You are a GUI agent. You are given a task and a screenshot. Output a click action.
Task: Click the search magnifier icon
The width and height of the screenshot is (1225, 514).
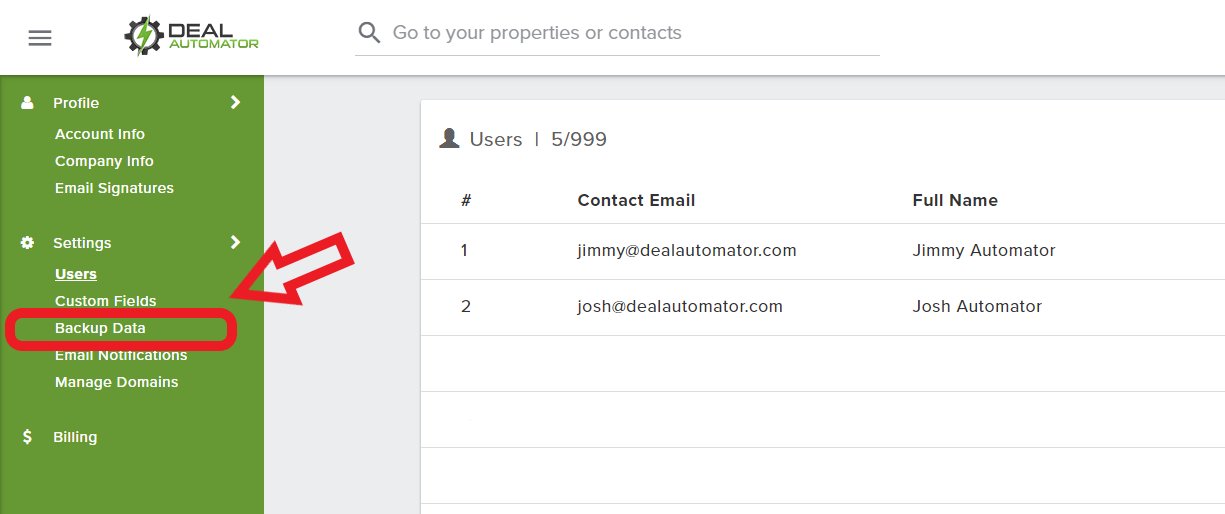[x=370, y=33]
